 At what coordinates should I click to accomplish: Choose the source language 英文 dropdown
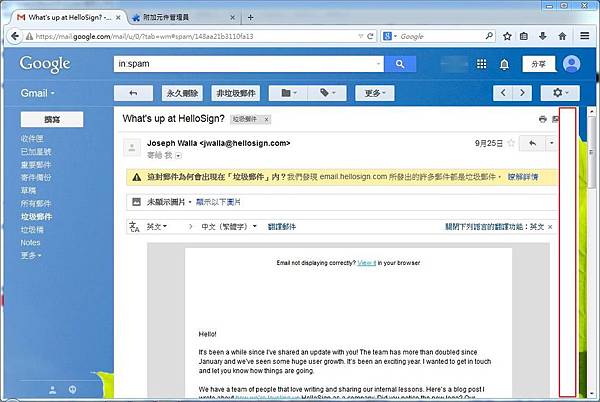coord(157,226)
